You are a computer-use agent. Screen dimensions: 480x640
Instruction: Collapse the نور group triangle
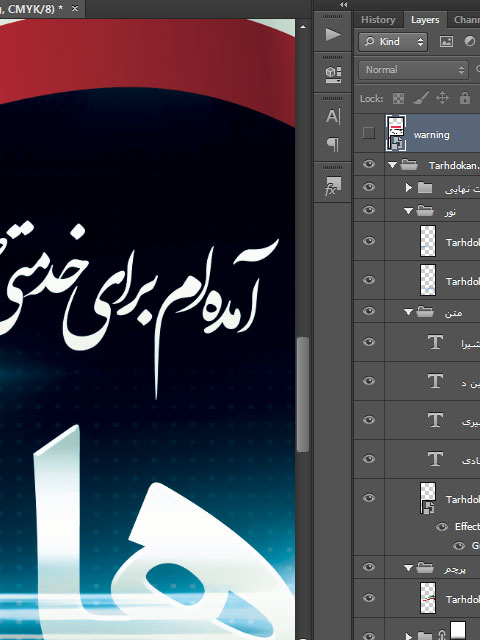point(408,211)
